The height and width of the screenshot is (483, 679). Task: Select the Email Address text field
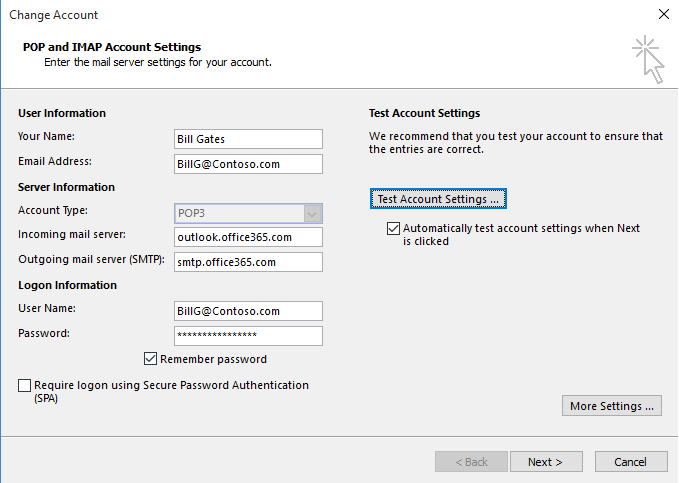[248, 164]
